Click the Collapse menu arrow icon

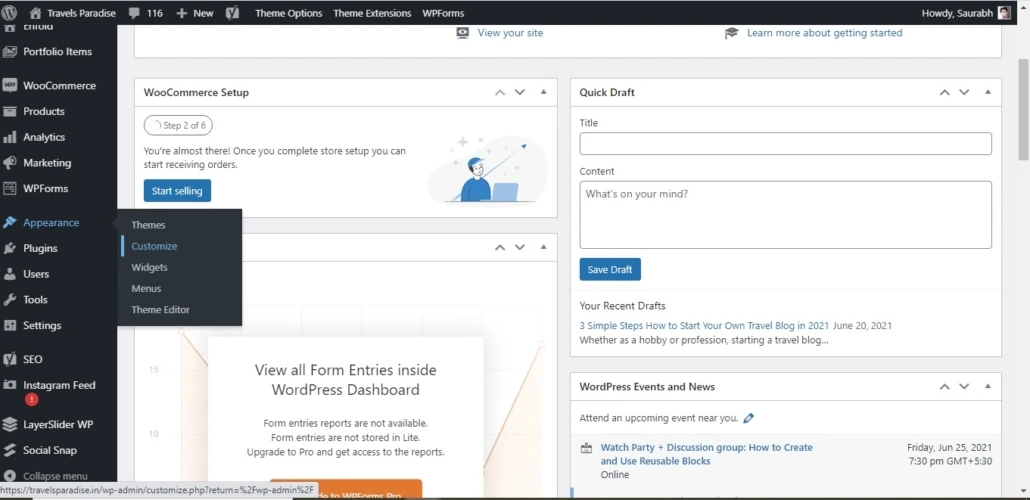(x=9, y=476)
